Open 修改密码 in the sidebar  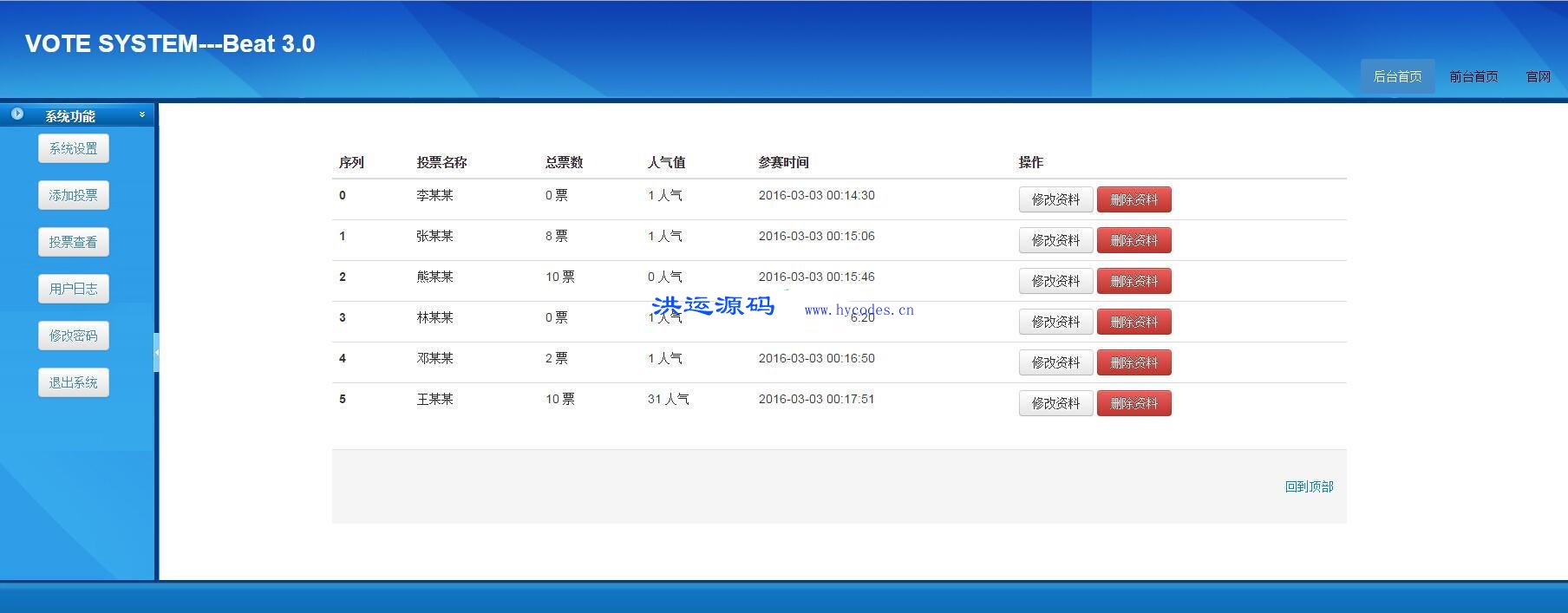tap(74, 336)
